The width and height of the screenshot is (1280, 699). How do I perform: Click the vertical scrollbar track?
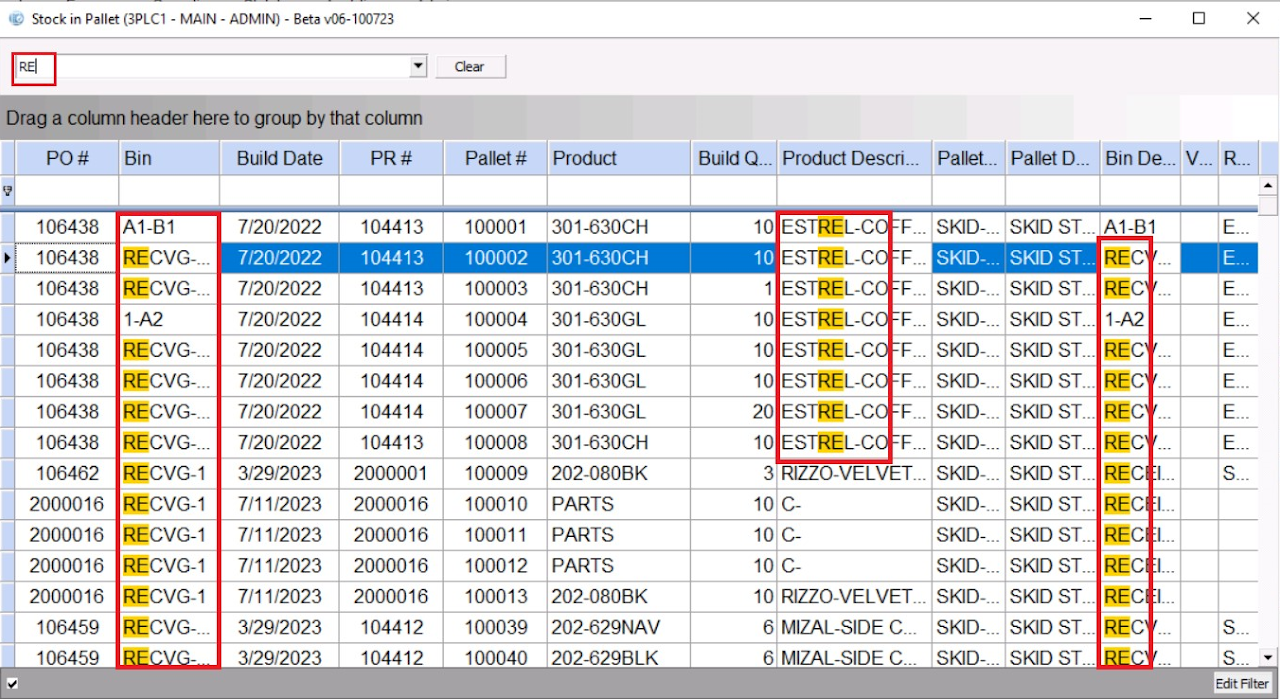coord(1268,420)
